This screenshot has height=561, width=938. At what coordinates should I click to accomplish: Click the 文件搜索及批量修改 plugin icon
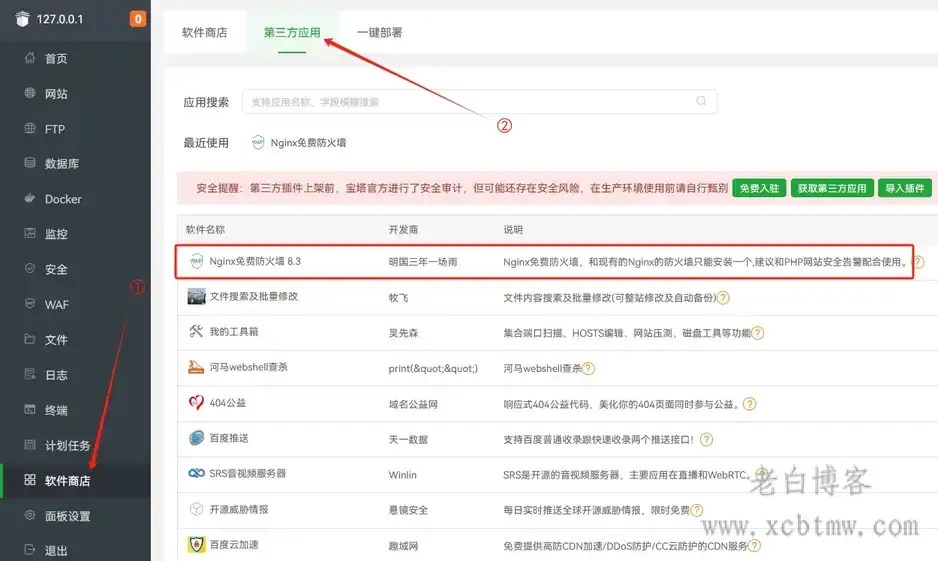196,297
